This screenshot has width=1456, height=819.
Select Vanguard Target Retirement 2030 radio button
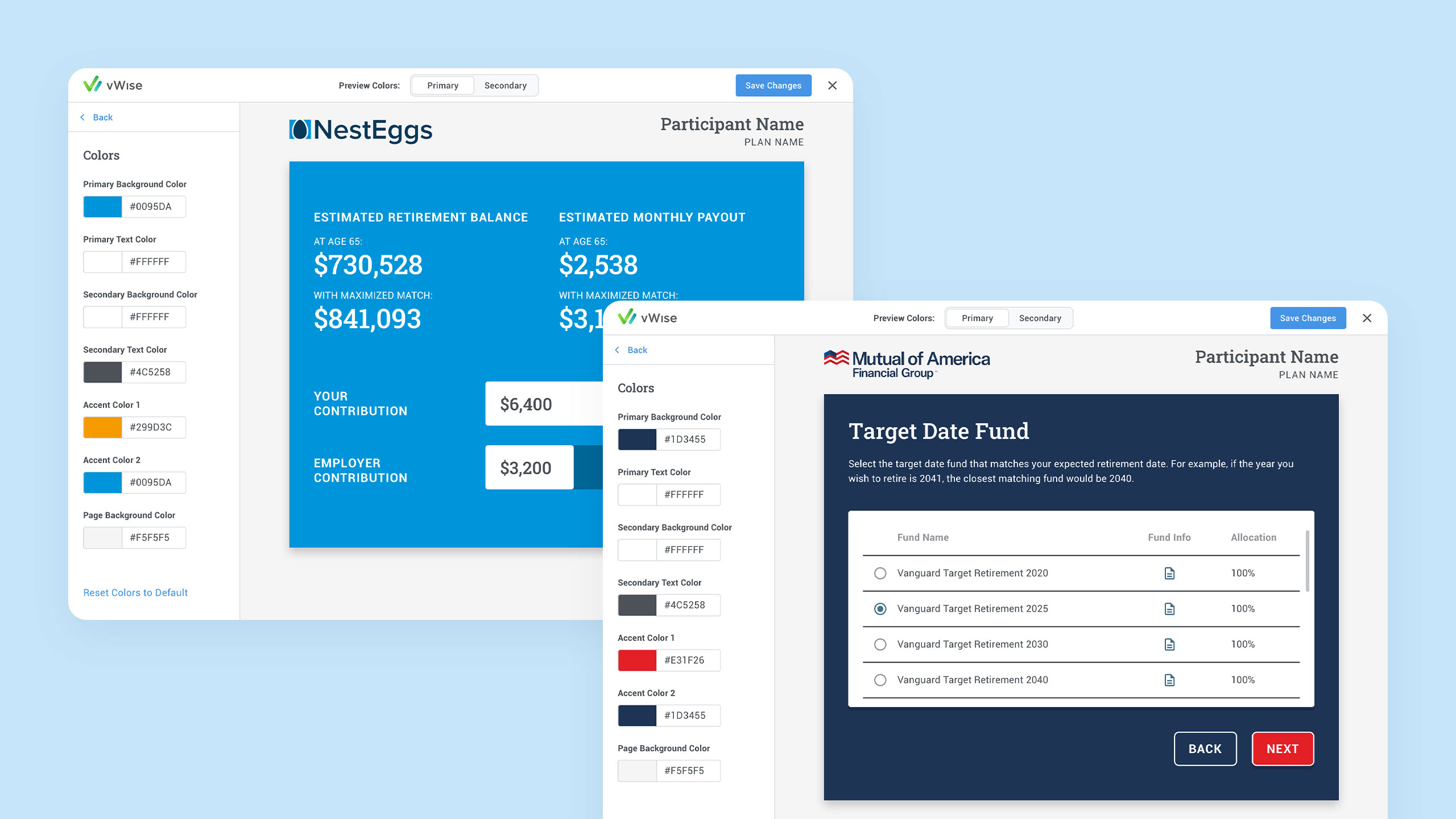click(880, 644)
